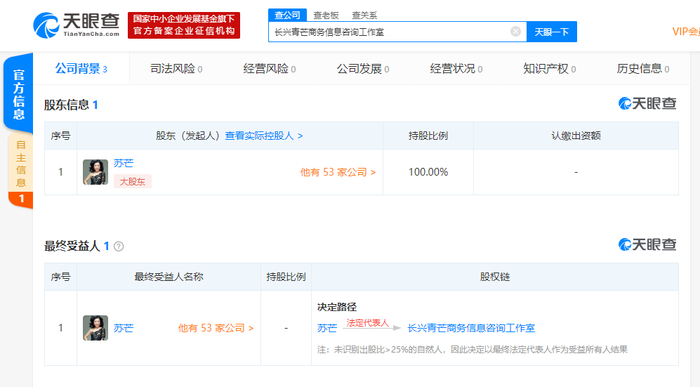Image resolution: width=700 pixels, height=387 pixels.
Task: Click the 100.00% shareholding value
Action: coord(428,172)
